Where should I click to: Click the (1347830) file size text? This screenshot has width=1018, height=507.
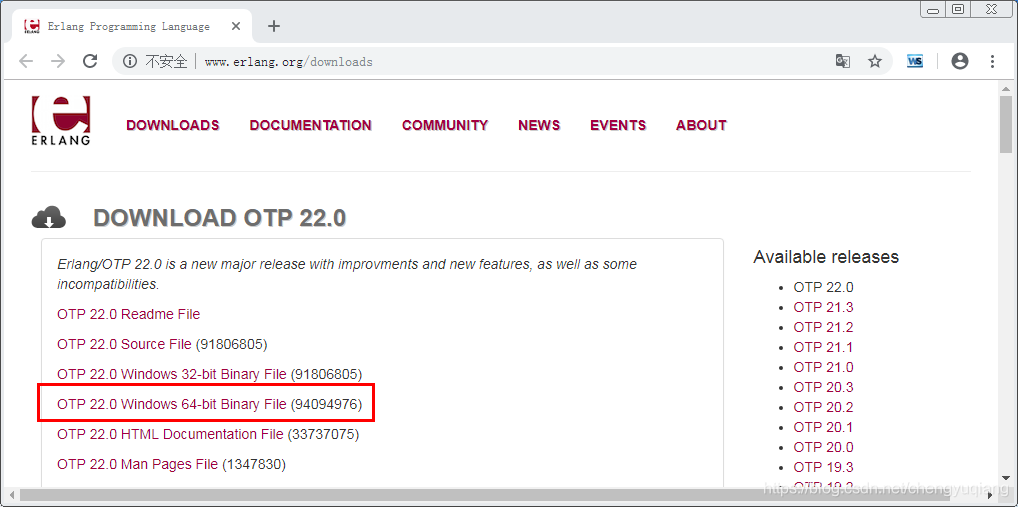pos(254,464)
